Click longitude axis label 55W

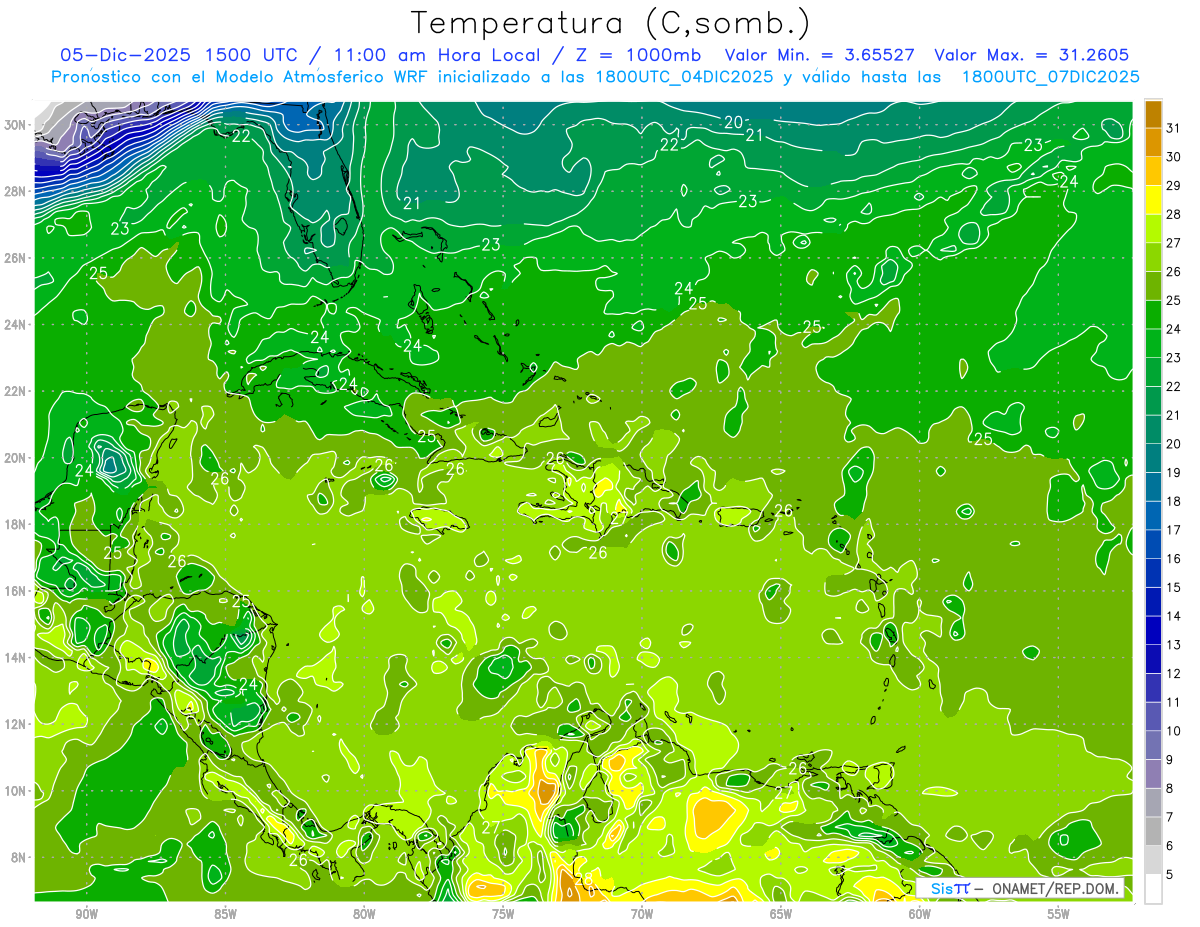coord(1059,914)
